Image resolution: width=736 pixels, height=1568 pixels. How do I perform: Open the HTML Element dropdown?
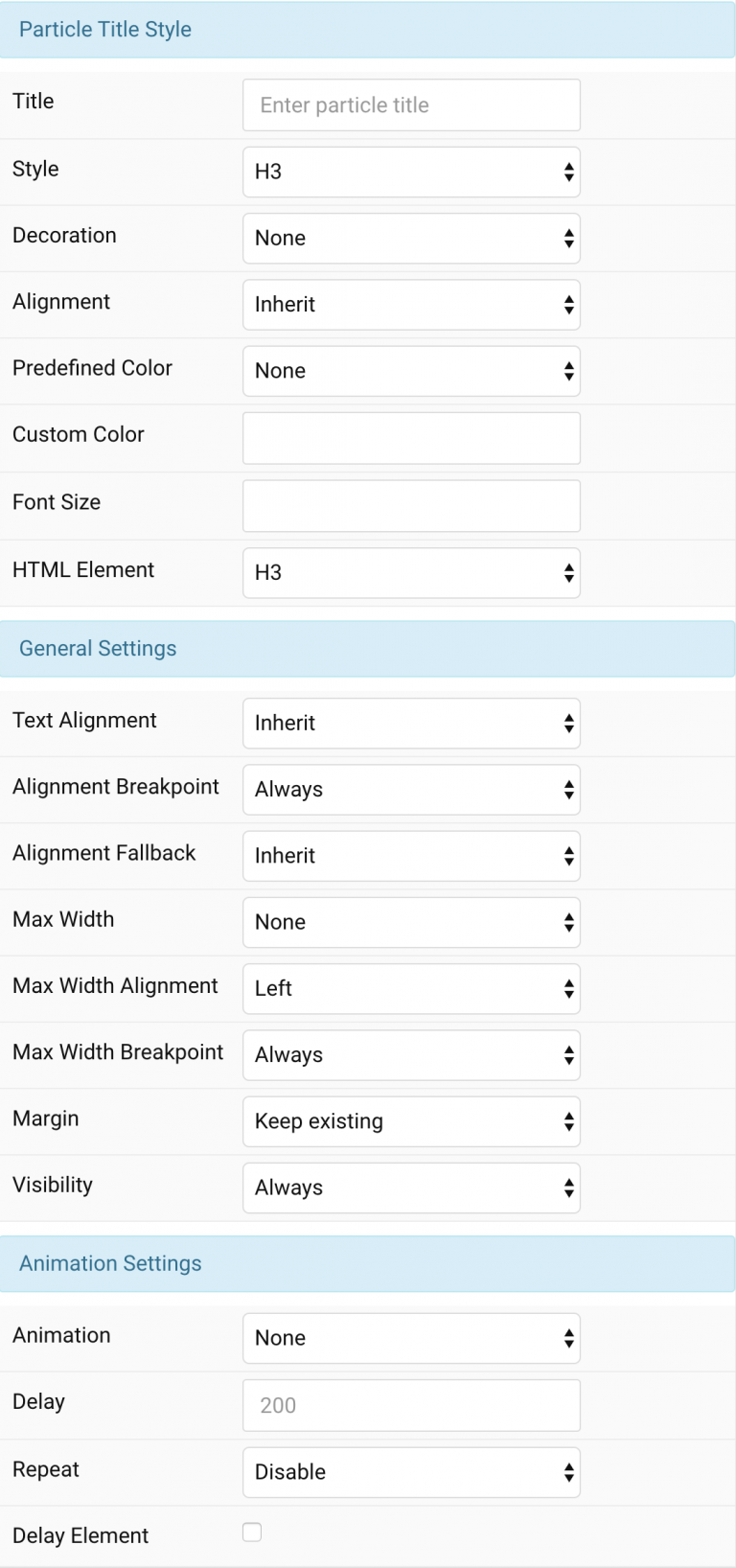pos(411,572)
